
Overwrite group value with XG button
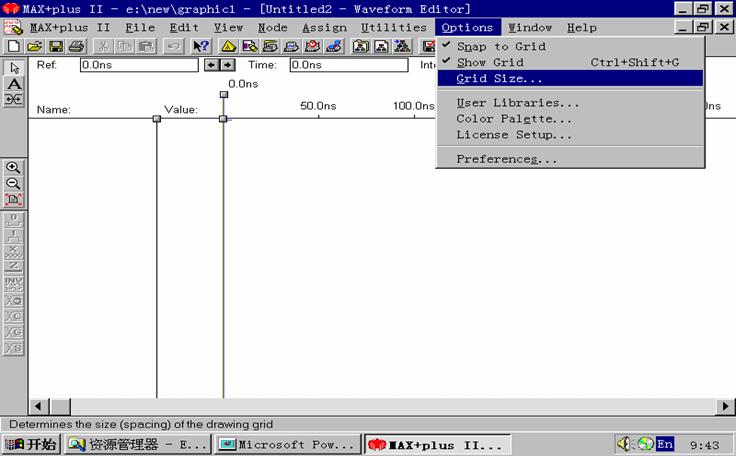(14, 332)
